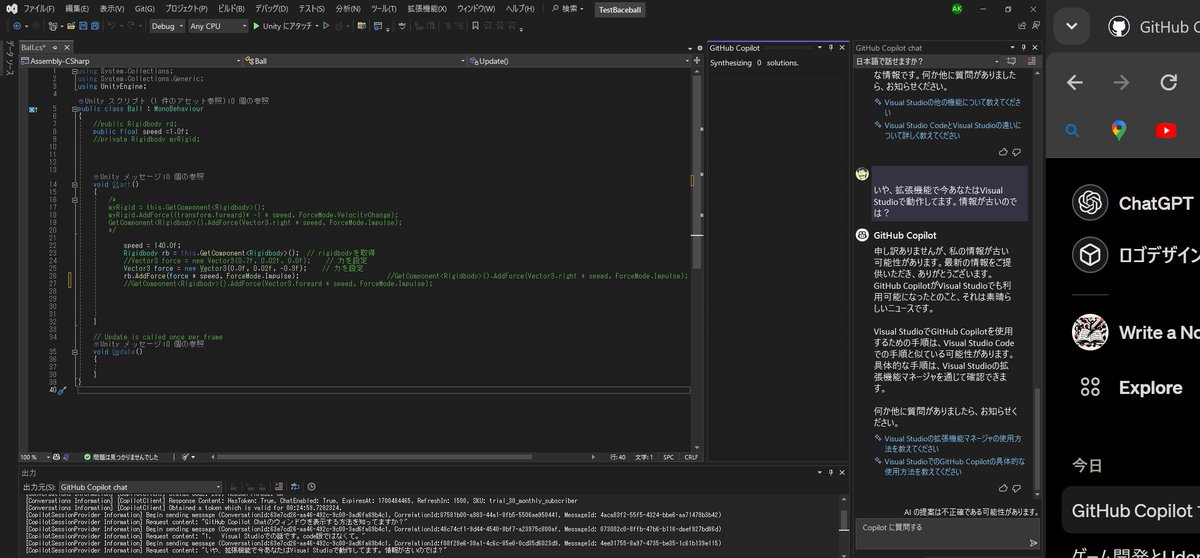Click thumbs up on the latest Copilot reply

click(x=1003, y=488)
